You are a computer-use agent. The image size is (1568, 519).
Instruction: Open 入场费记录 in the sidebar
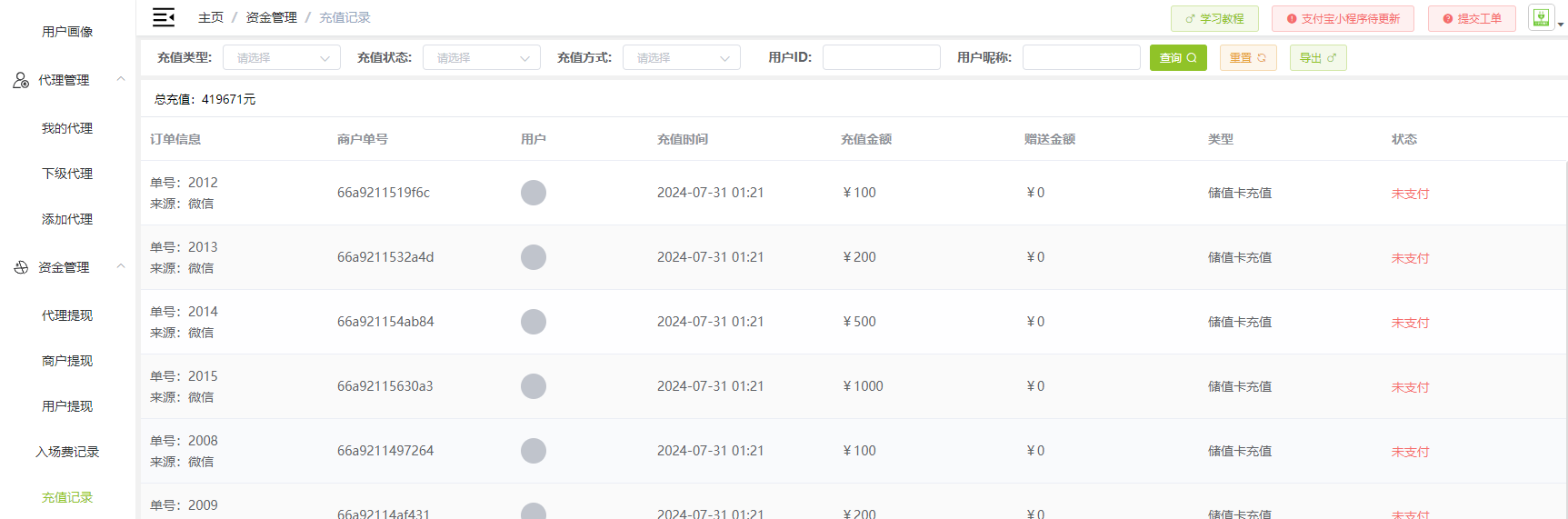[67, 452]
